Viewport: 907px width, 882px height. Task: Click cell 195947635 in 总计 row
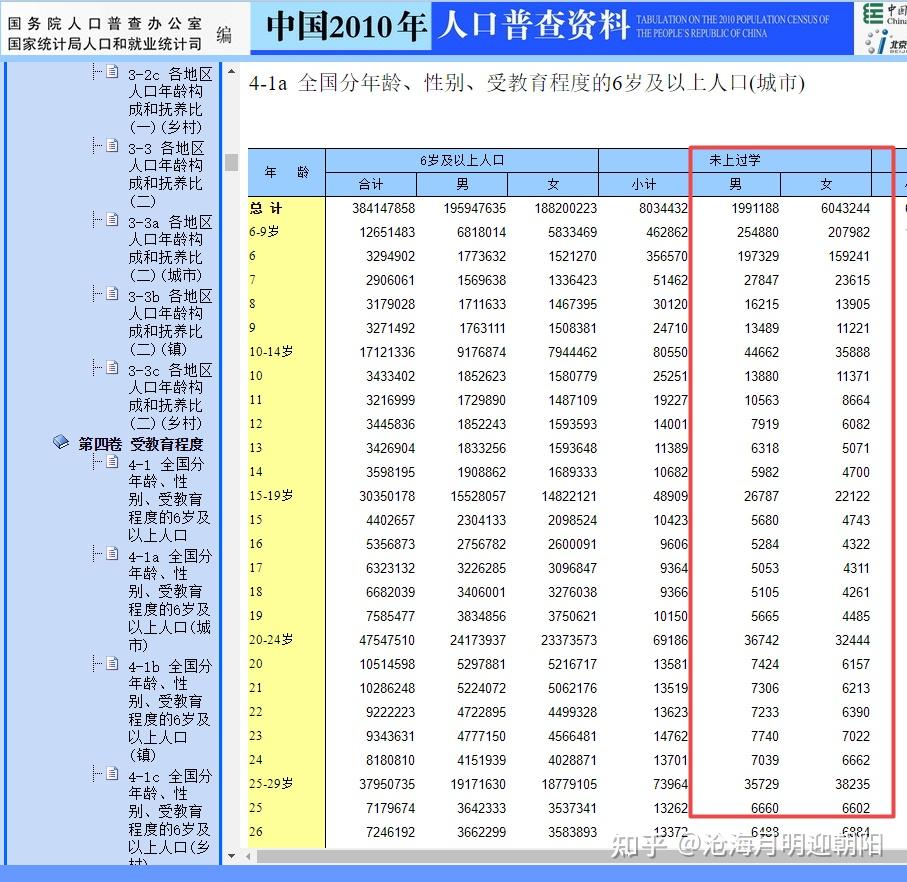click(x=474, y=208)
